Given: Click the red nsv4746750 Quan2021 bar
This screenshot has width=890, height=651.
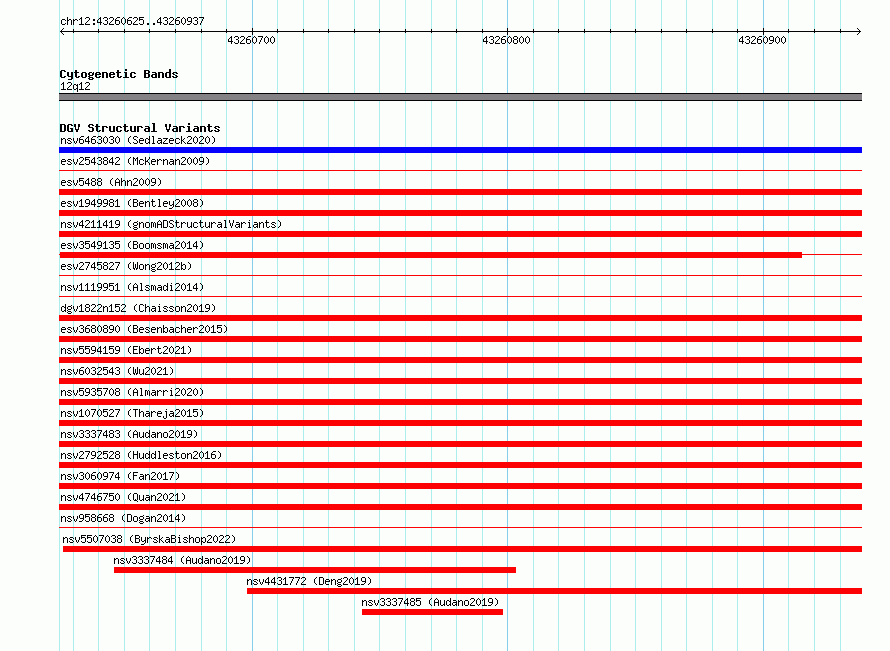Looking at the screenshot, I should (x=460, y=507).
